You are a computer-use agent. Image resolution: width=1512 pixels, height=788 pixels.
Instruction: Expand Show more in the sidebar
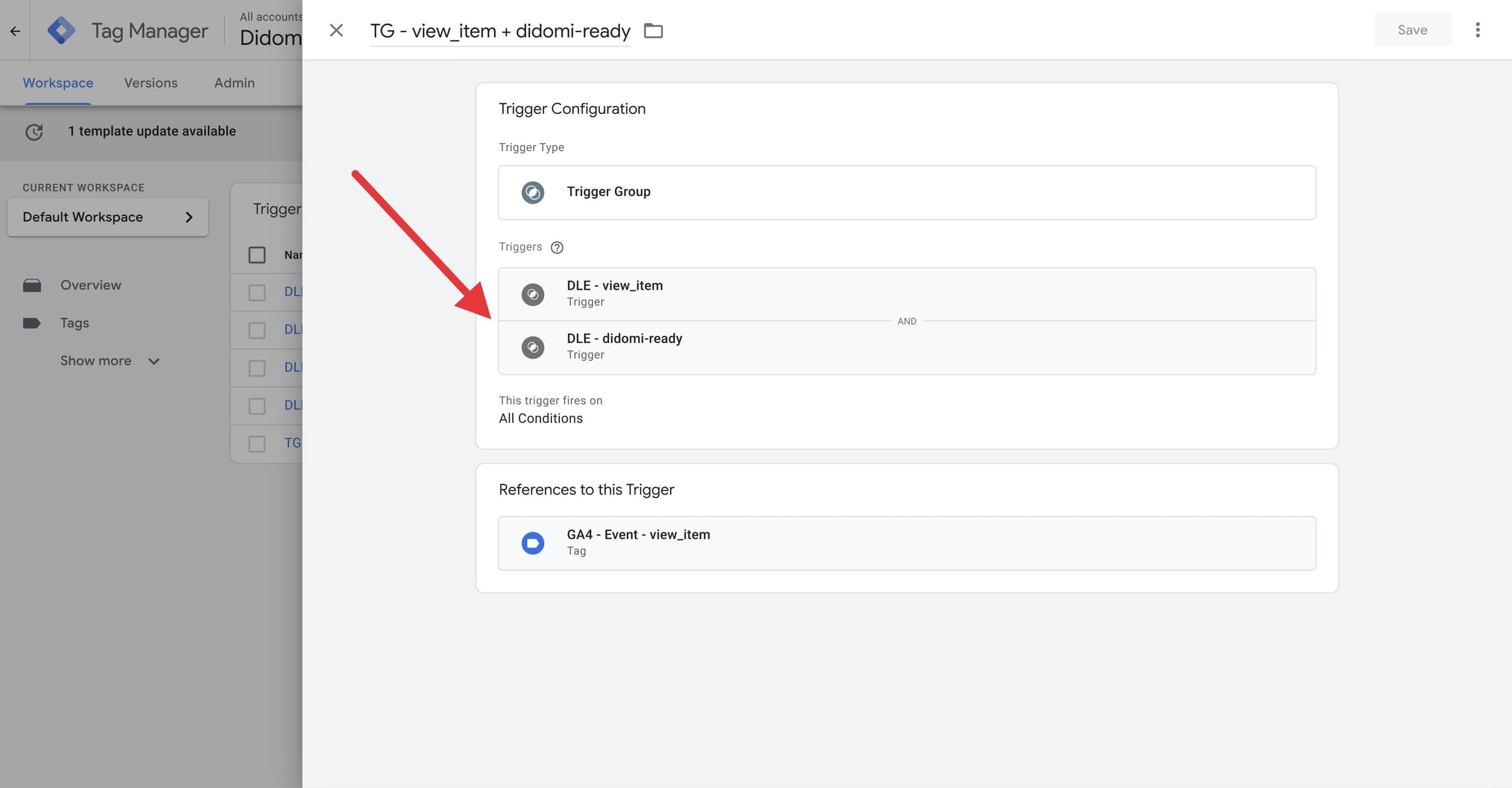click(x=110, y=361)
